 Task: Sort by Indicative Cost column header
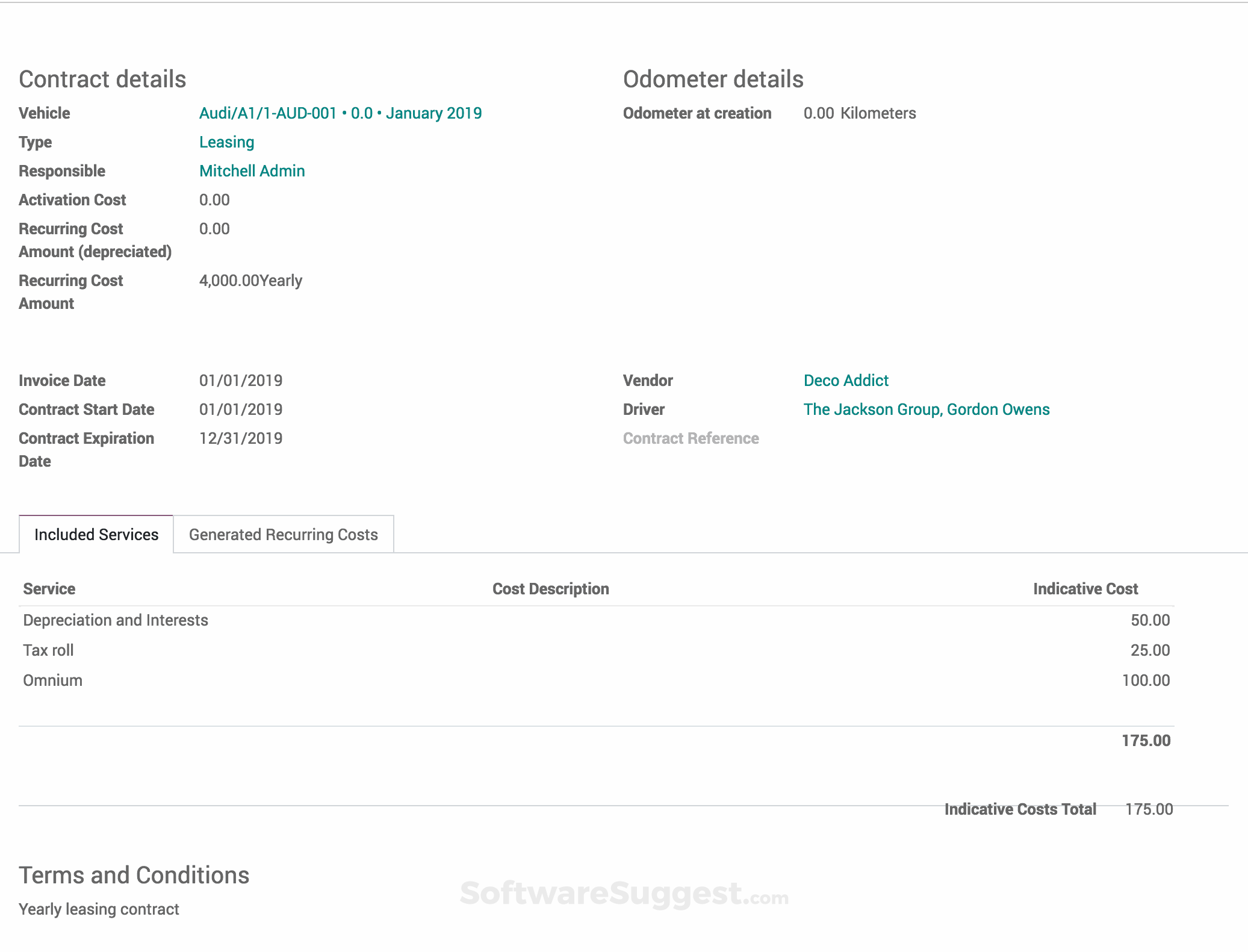point(1085,589)
